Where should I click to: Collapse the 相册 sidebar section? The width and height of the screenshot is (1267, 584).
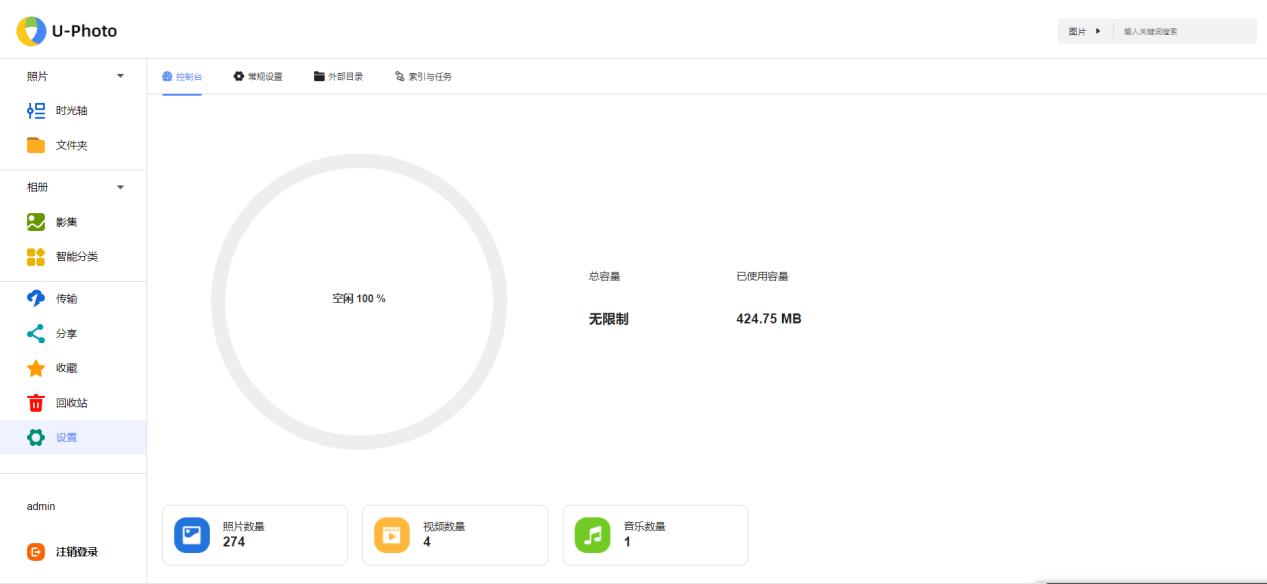pyautogui.click(x=121, y=187)
